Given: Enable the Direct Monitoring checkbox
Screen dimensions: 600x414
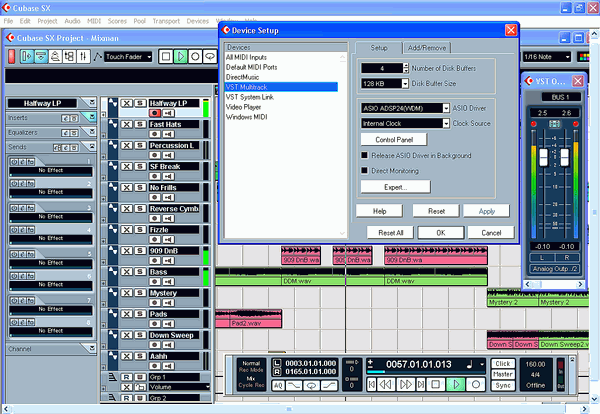Looking at the screenshot, I should 364,171.
